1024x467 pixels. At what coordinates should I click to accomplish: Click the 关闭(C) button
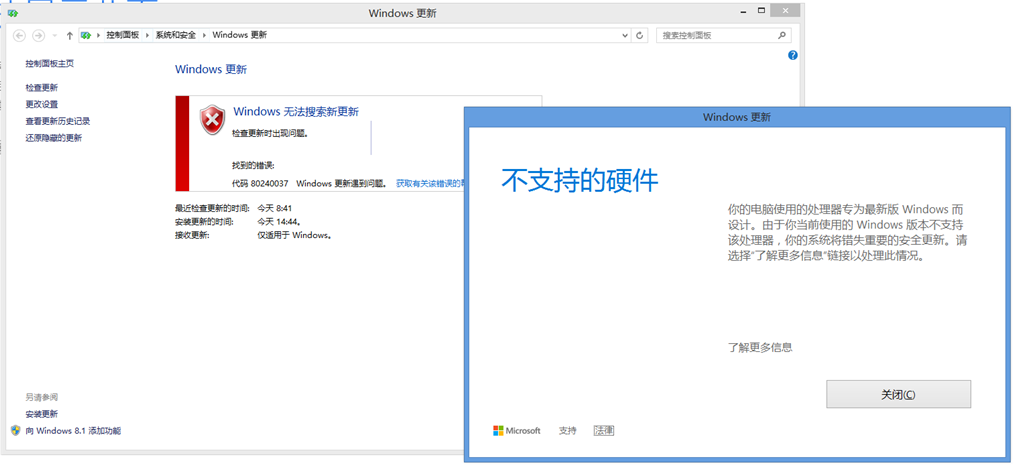[x=899, y=395]
